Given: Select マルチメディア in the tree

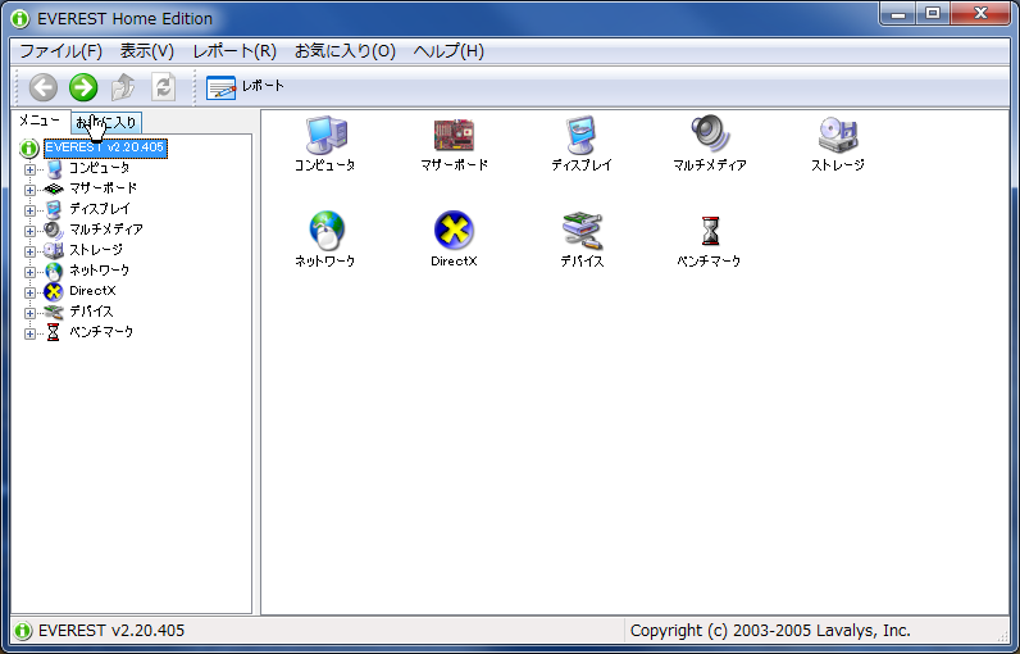Looking at the screenshot, I should (x=106, y=229).
